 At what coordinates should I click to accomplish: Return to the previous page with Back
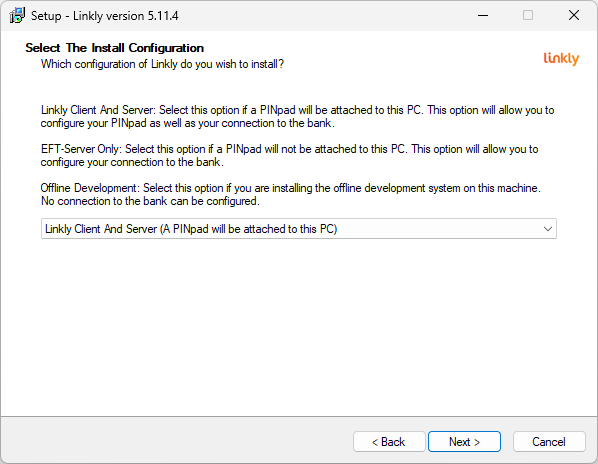389,442
